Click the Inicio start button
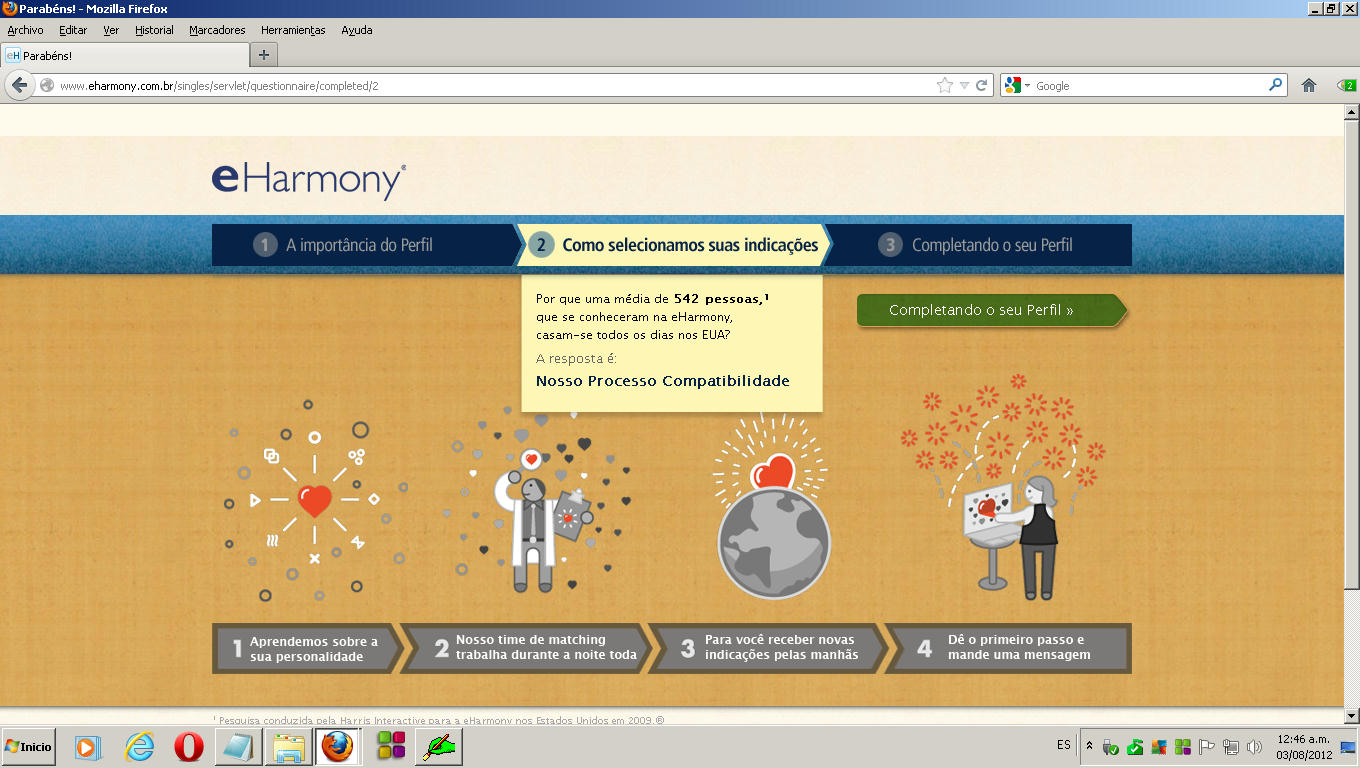This screenshot has width=1360, height=768. point(28,747)
